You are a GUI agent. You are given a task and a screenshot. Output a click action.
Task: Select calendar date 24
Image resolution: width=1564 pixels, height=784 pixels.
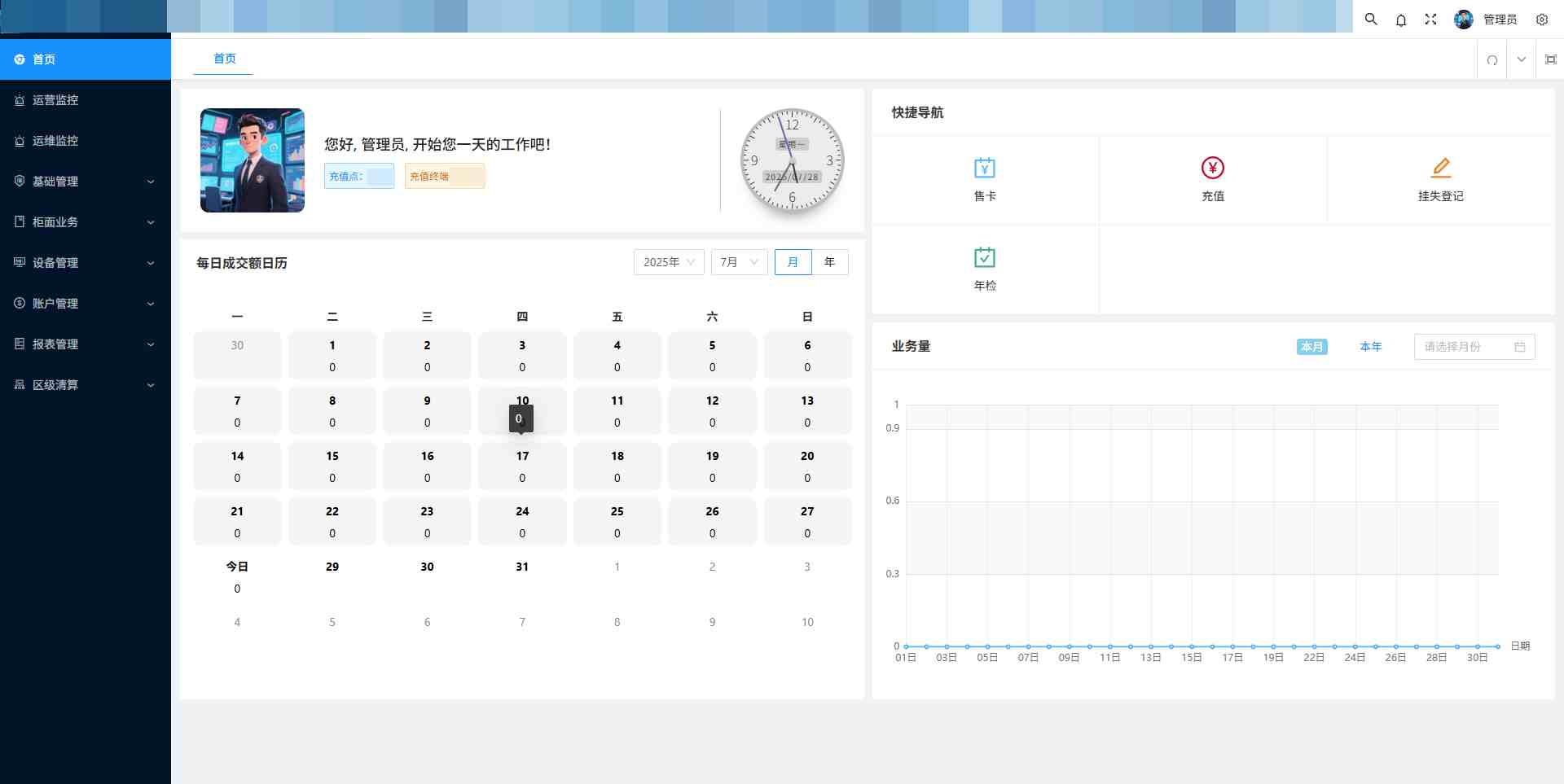[x=522, y=521]
